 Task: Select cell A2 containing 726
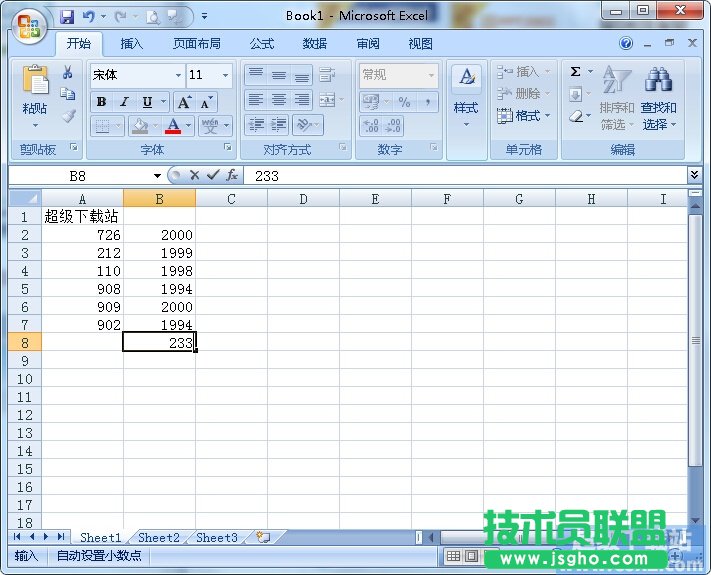[82, 235]
